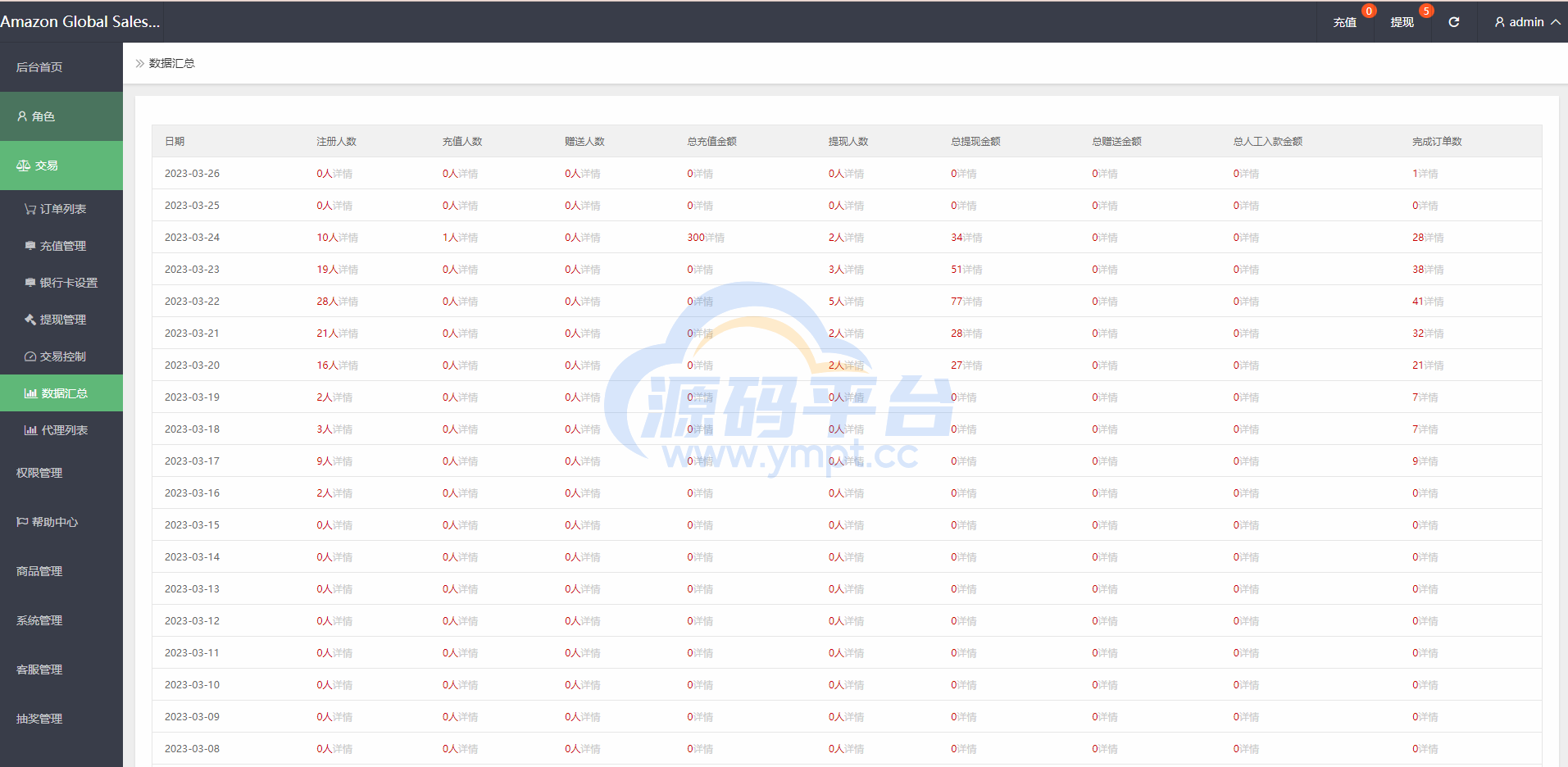
Task: Expand 抽奖管理 sidebar menu
Action: 61,719
